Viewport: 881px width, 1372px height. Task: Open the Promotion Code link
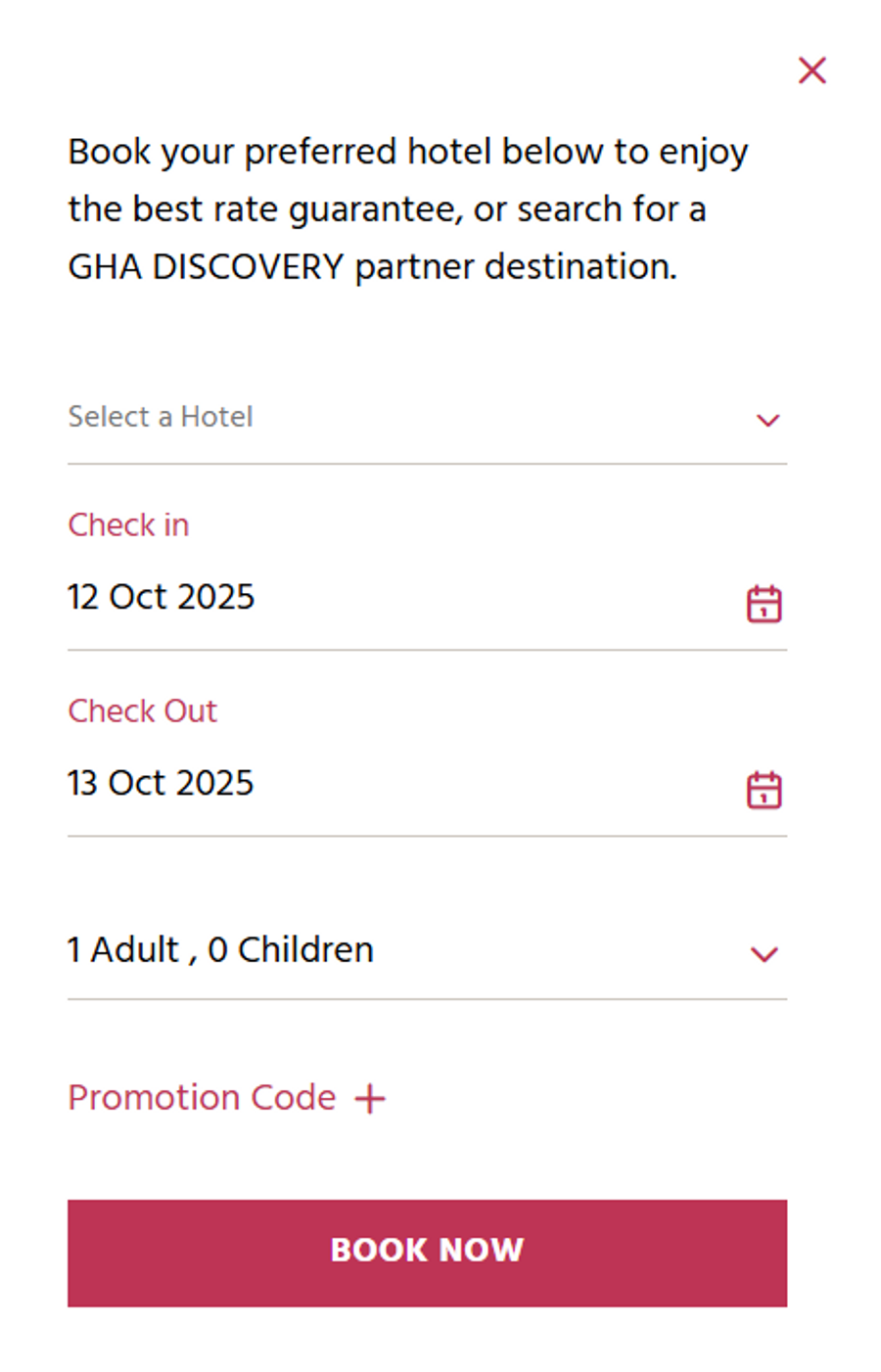(202, 1098)
